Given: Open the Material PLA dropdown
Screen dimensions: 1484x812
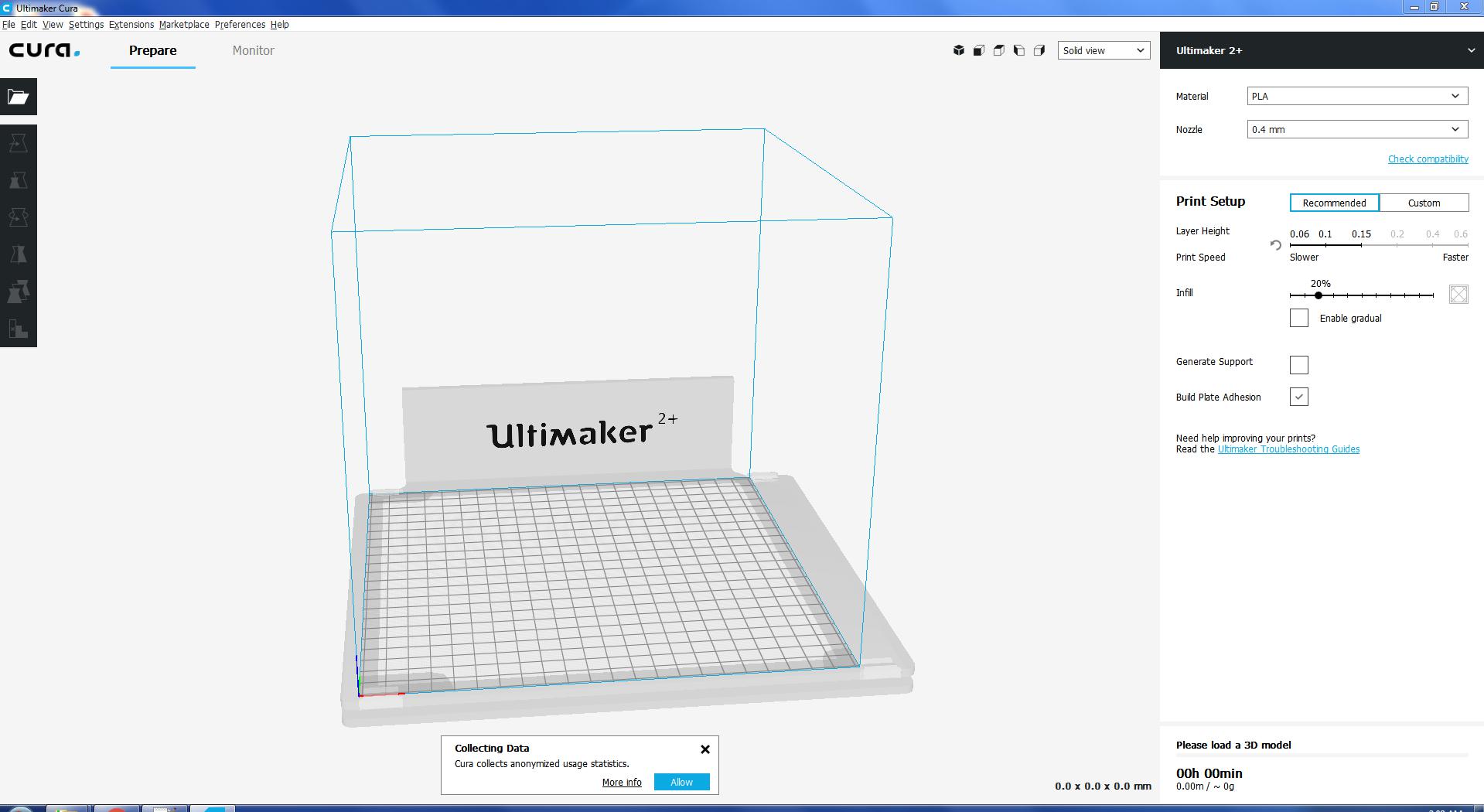Looking at the screenshot, I should [x=1357, y=96].
